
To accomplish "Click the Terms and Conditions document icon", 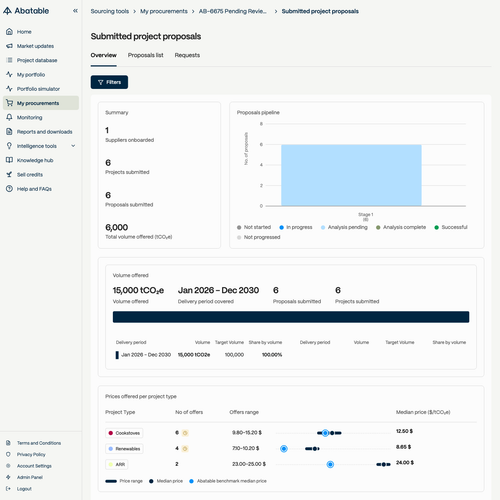I will [x=8, y=443].
